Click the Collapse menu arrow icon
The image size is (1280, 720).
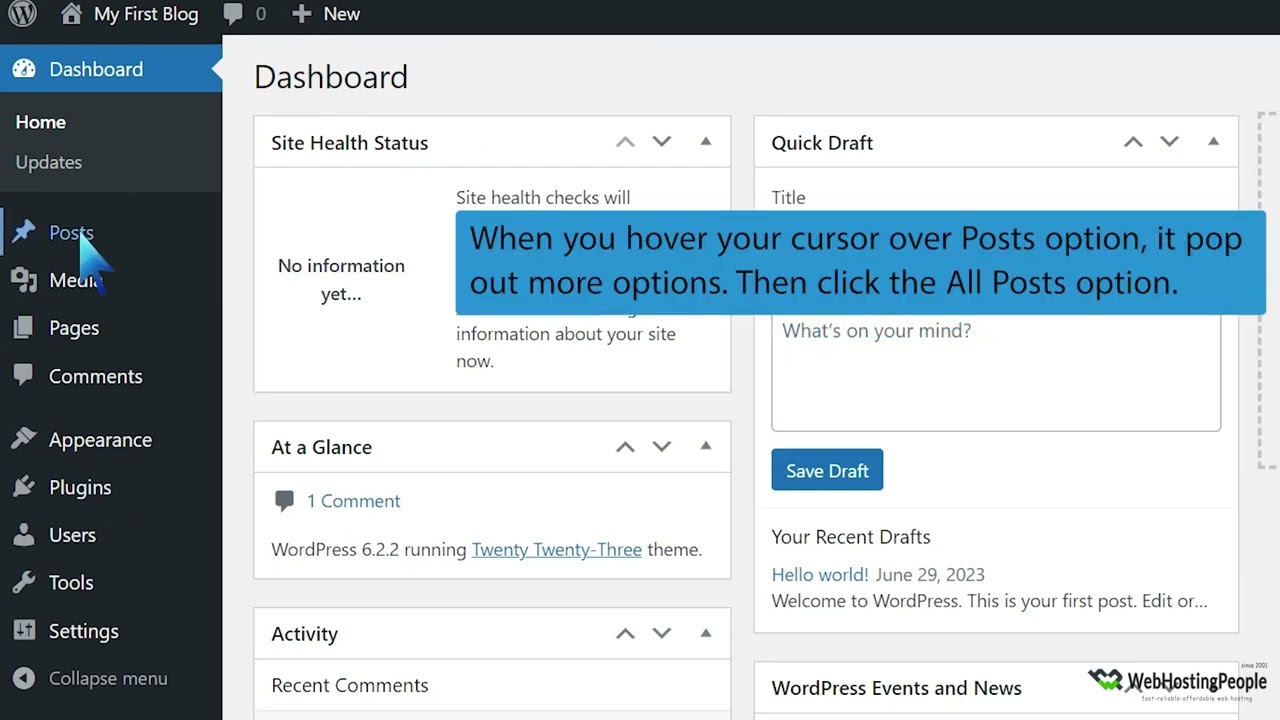(x=24, y=678)
